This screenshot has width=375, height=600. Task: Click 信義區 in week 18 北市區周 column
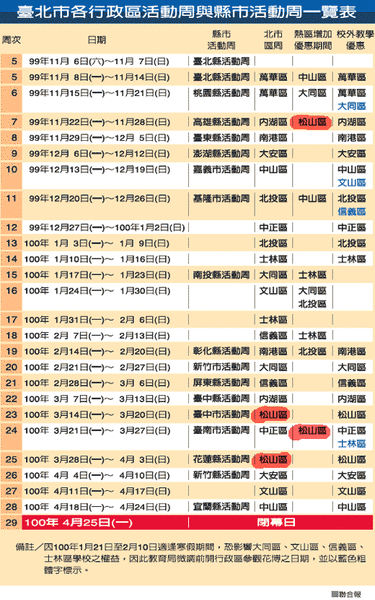point(273,336)
